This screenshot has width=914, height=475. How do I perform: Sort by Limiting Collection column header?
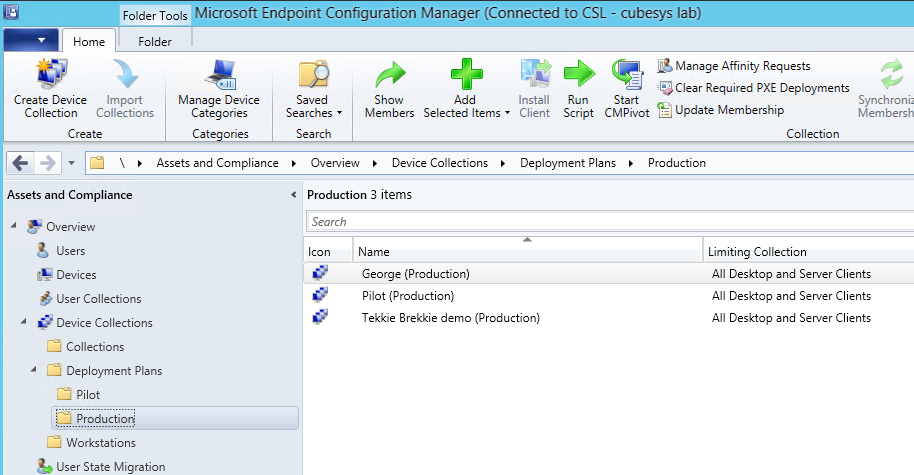click(x=758, y=252)
